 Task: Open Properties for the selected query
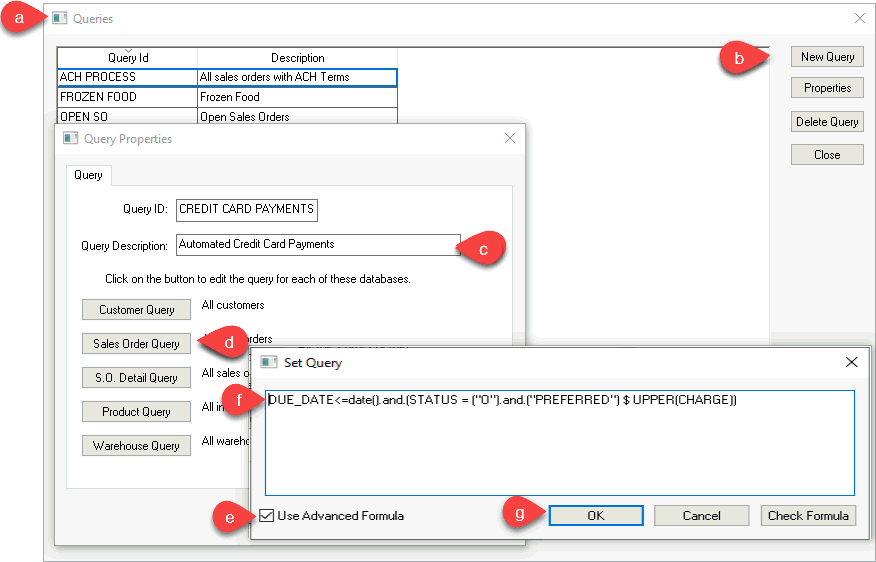[827, 88]
